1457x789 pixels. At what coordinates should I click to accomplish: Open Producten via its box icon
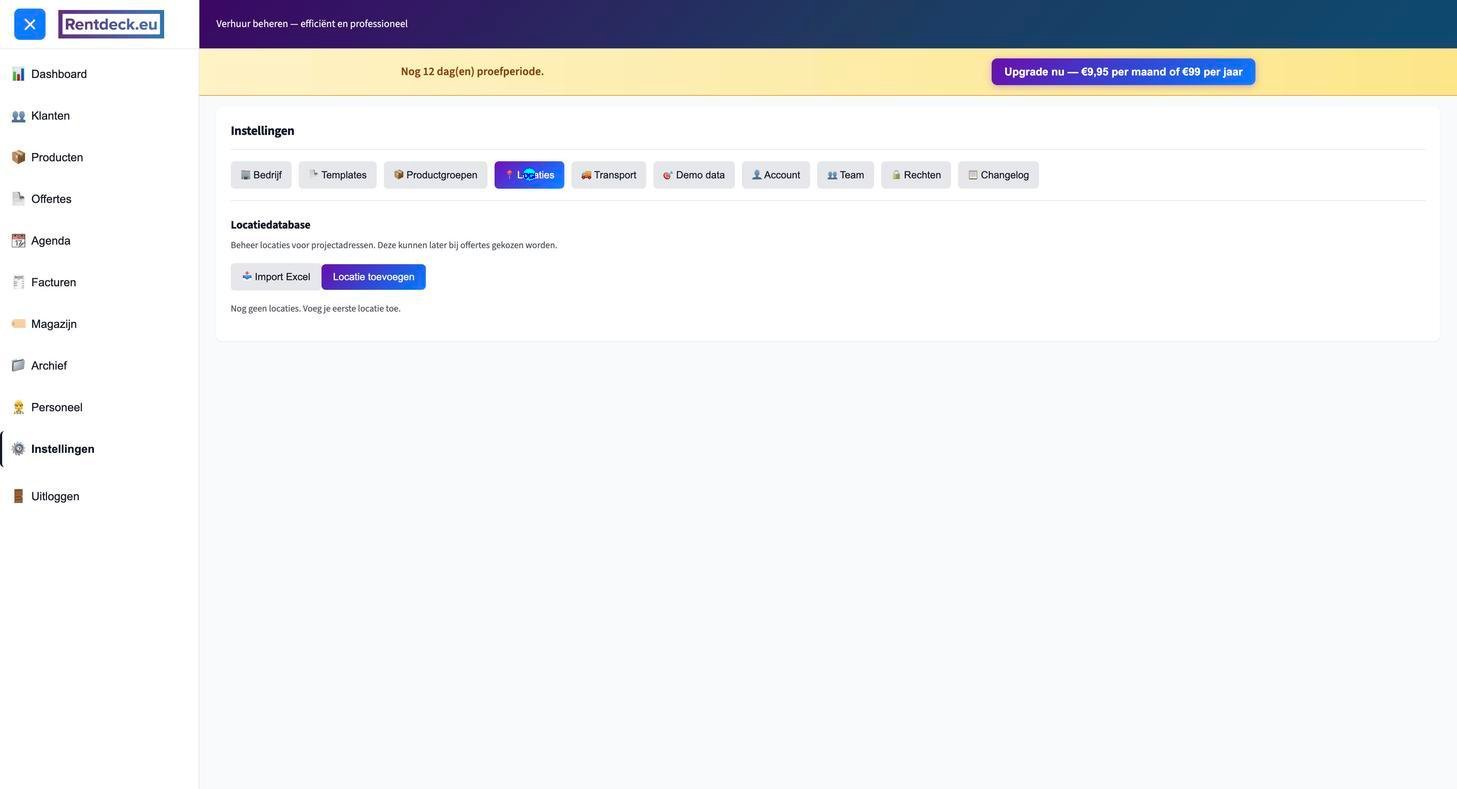pos(18,158)
